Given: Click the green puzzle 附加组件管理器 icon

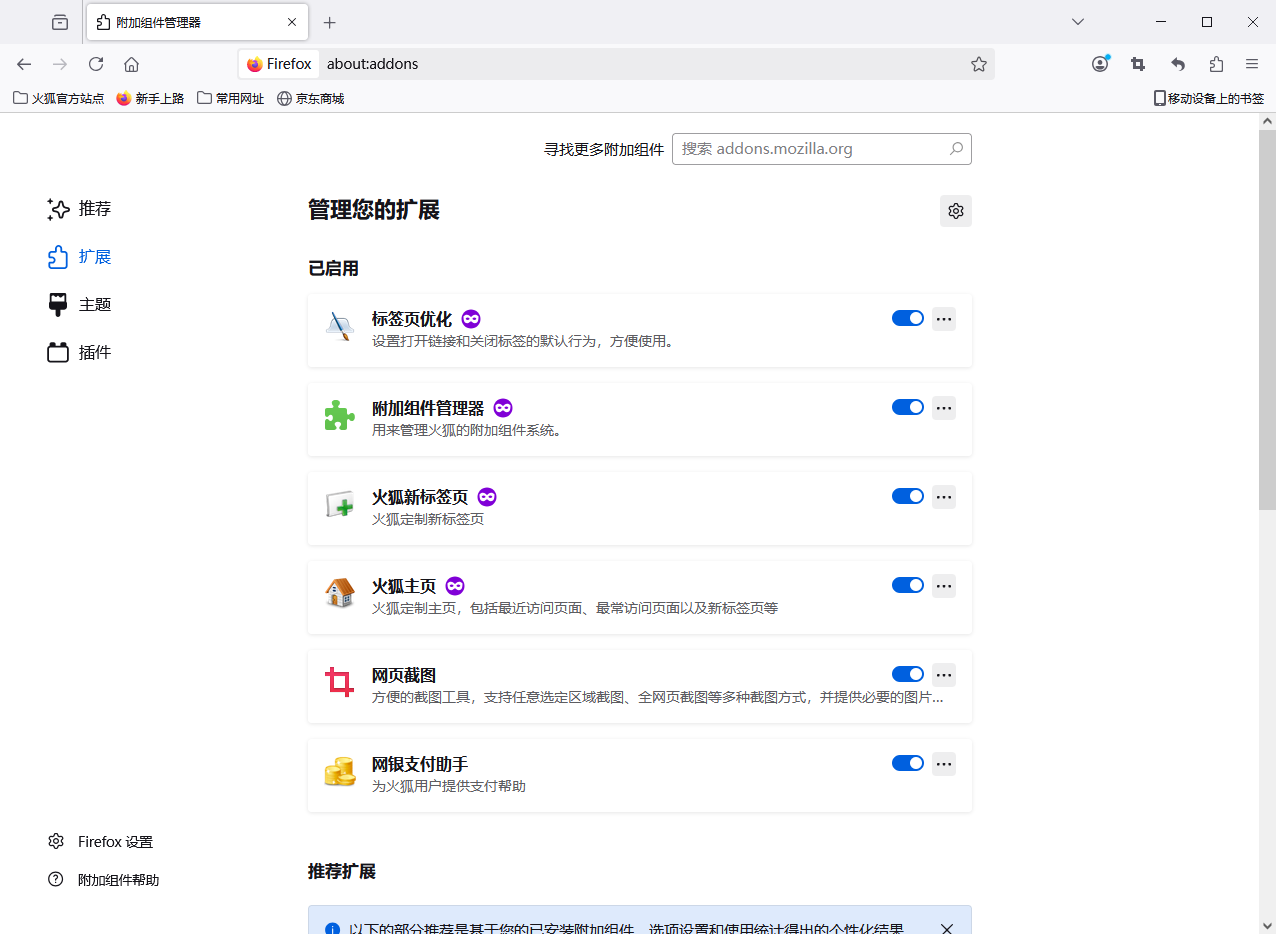Looking at the screenshot, I should tap(340, 416).
